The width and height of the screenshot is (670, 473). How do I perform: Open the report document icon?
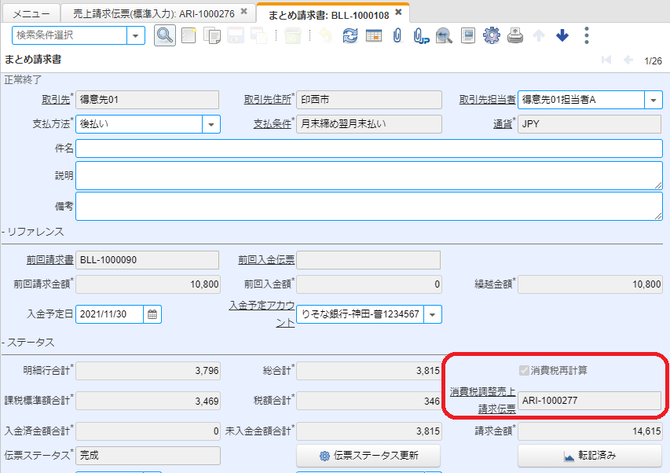468,35
